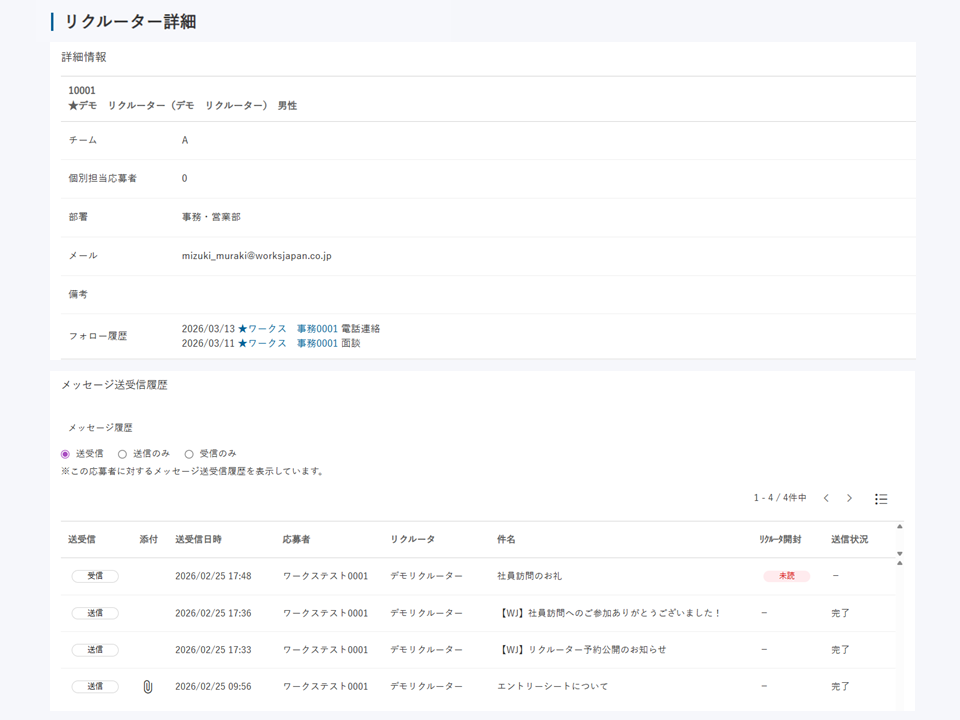The image size is (960, 720).
Task: Click the previous page arrow icon
Action: point(827,498)
